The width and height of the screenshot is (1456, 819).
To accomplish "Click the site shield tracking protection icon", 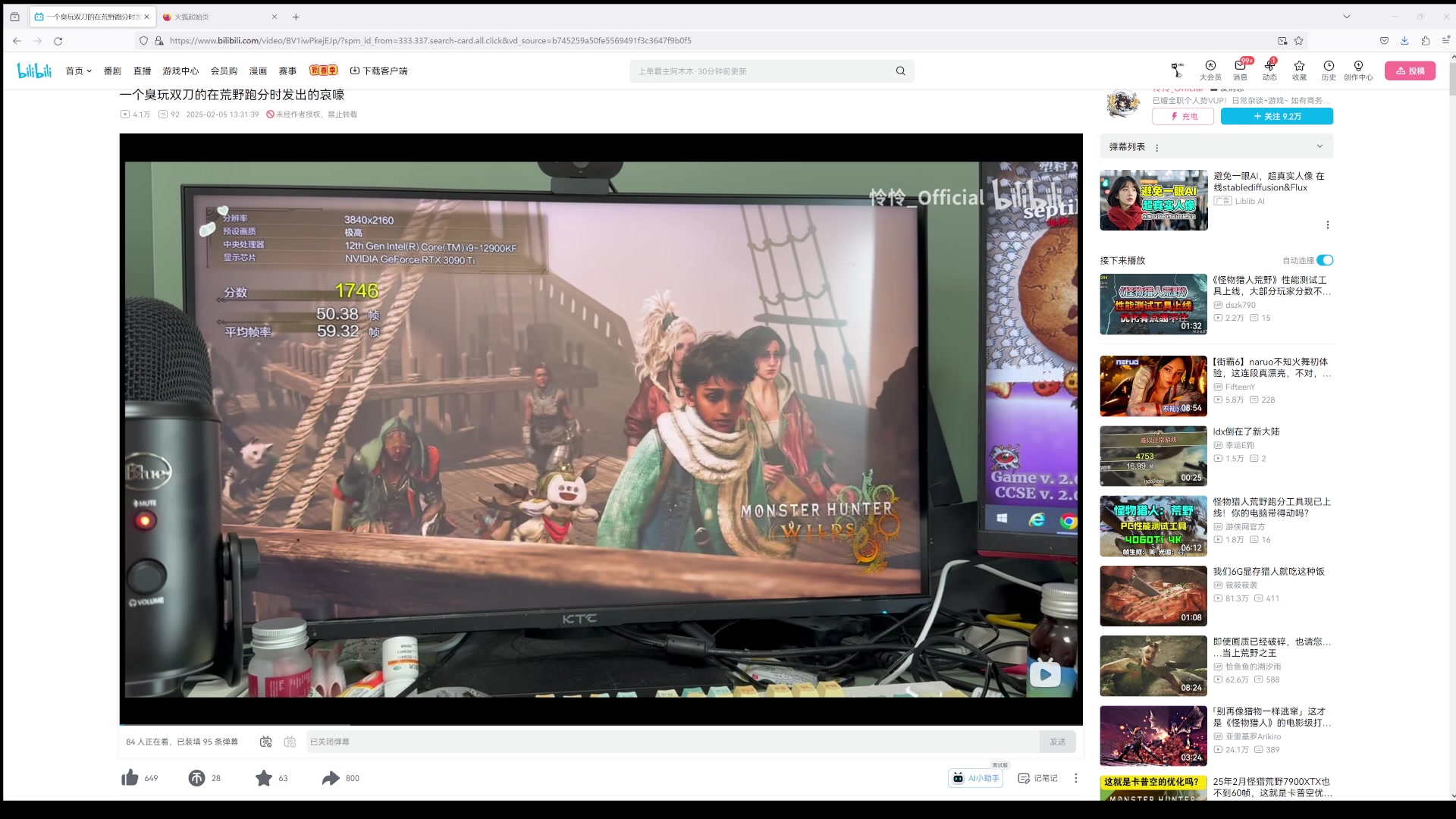I will click(x=143, y=41).
